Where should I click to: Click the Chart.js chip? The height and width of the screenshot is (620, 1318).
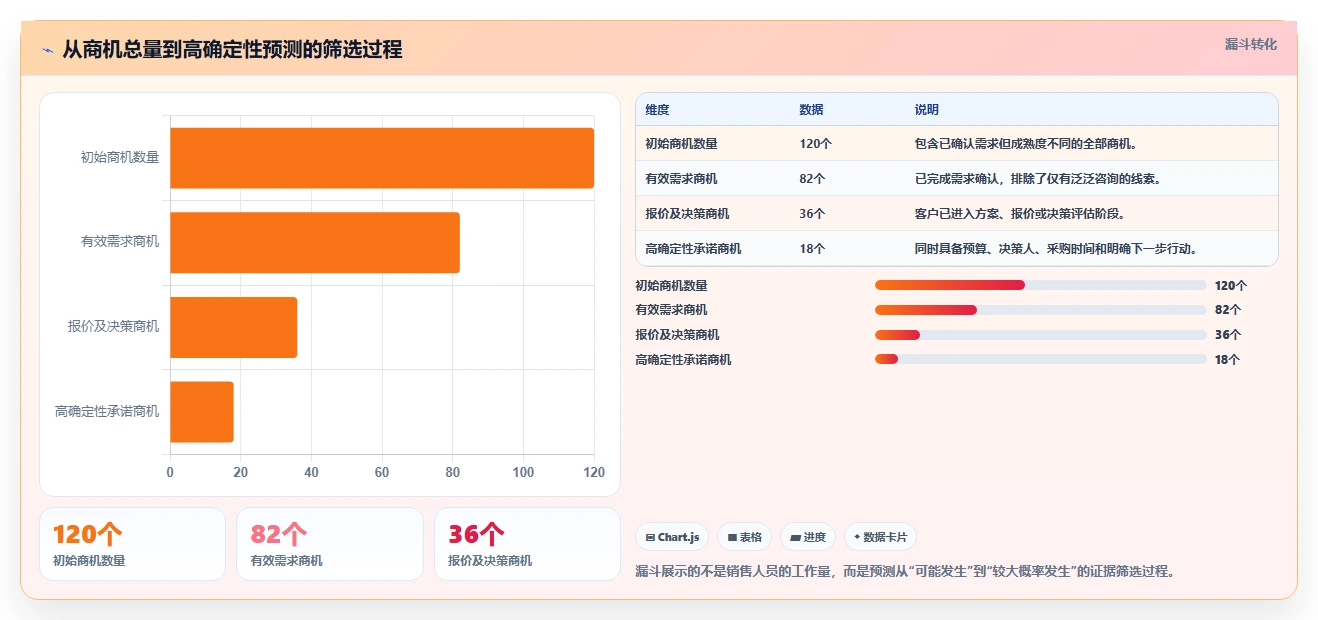tap(671, 537)
